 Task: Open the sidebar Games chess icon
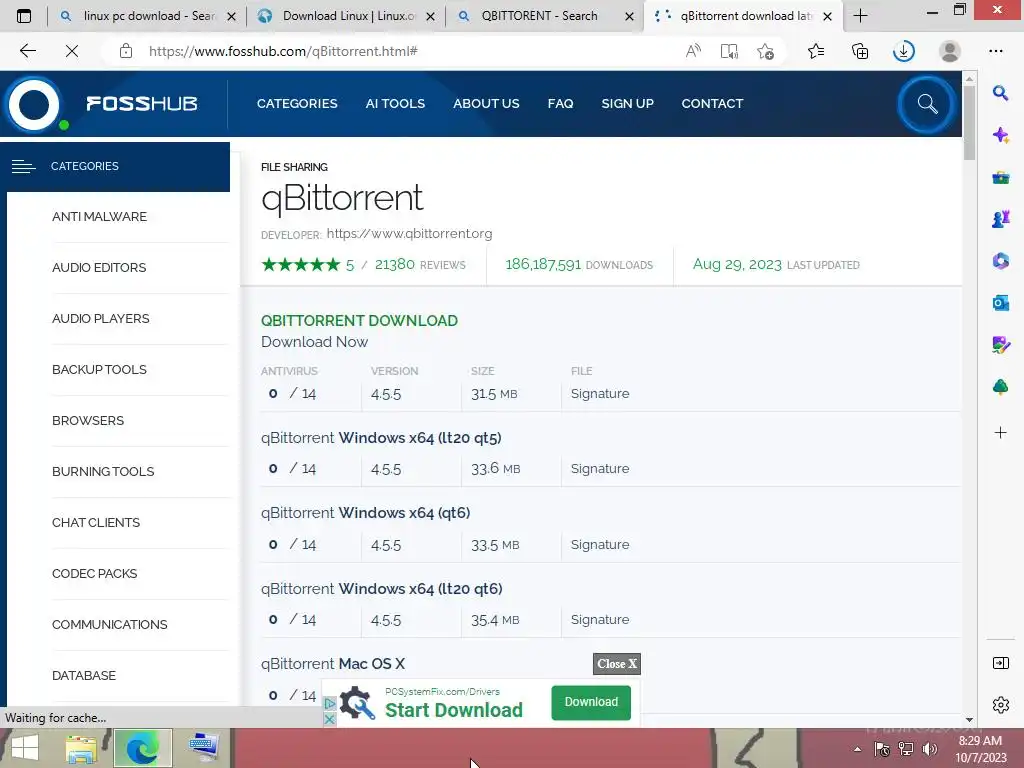pyautogui.click(x=1000, y=219)
